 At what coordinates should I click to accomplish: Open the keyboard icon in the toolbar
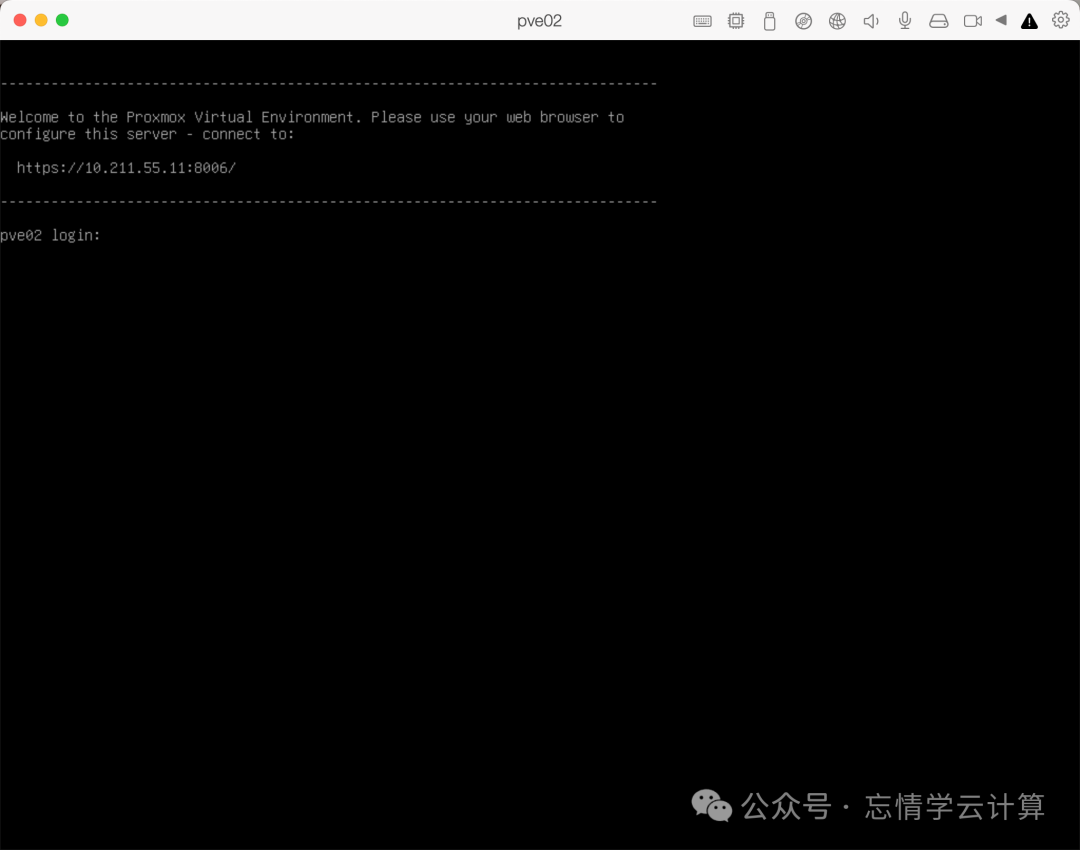click(x=702, y=21)
